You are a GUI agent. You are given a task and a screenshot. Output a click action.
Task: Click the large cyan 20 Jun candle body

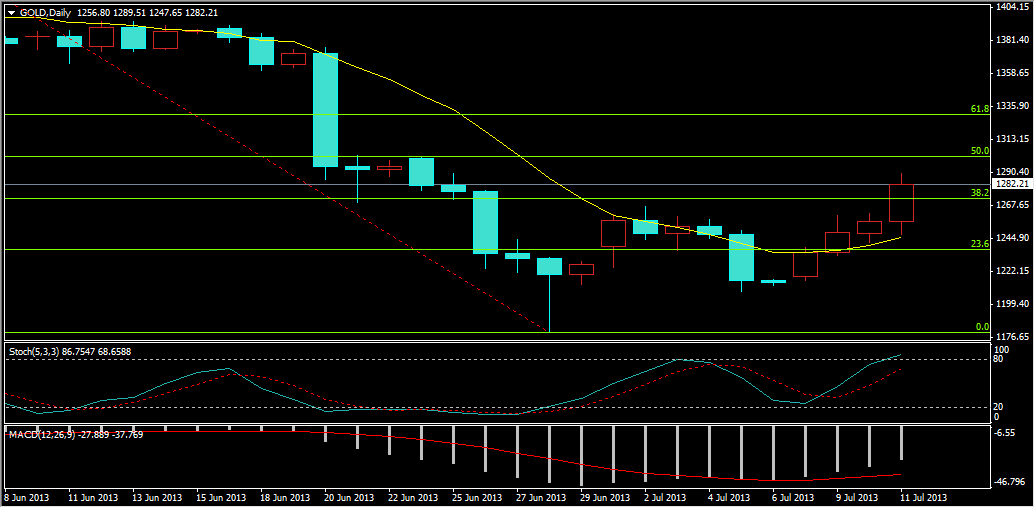point(325,110)
